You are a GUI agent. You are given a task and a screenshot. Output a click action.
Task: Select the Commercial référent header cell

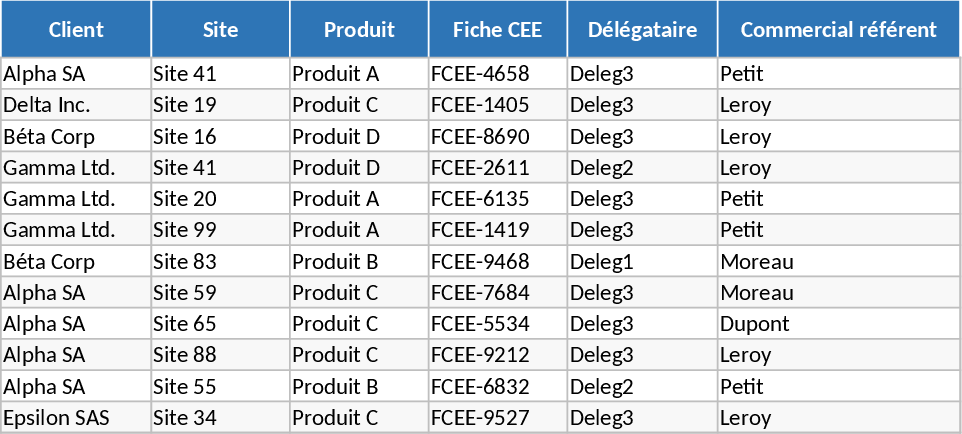838,29
